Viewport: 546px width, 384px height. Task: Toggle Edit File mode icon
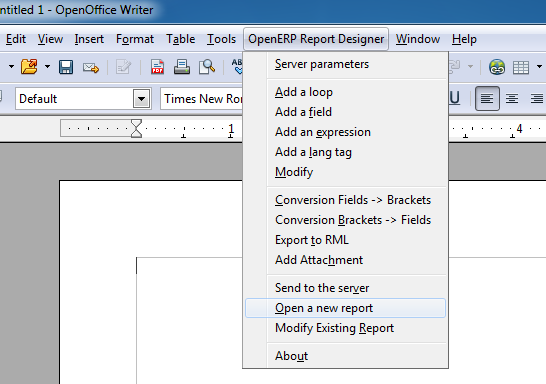(x=123, y=67)
